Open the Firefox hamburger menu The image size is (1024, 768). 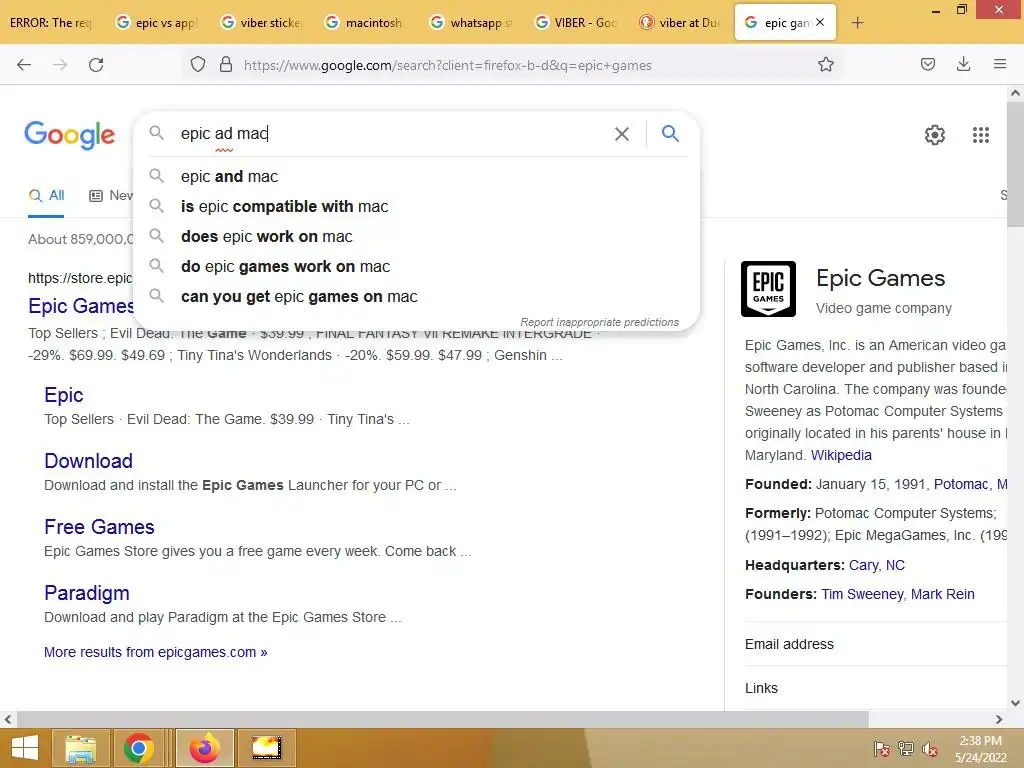tap(1000, 64)
